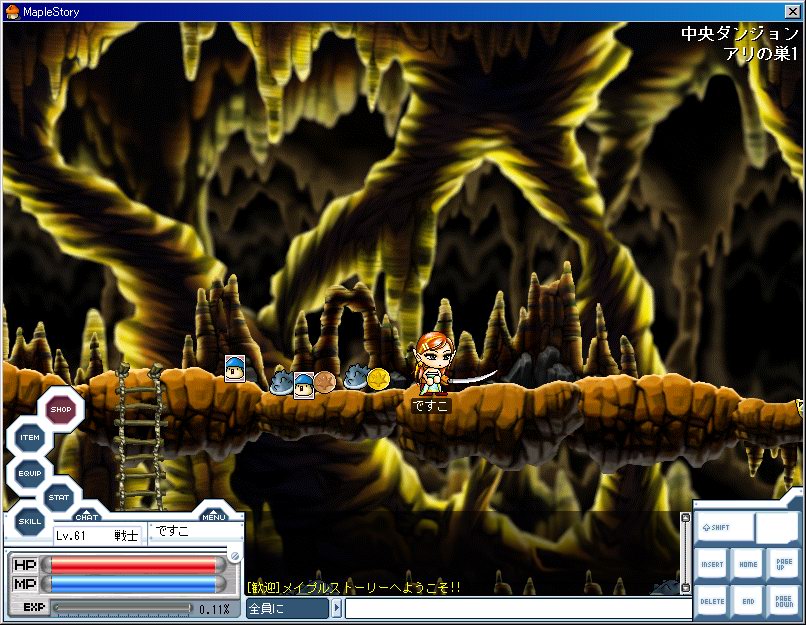Select the 全員に chat target box

(x=287, y=608)
